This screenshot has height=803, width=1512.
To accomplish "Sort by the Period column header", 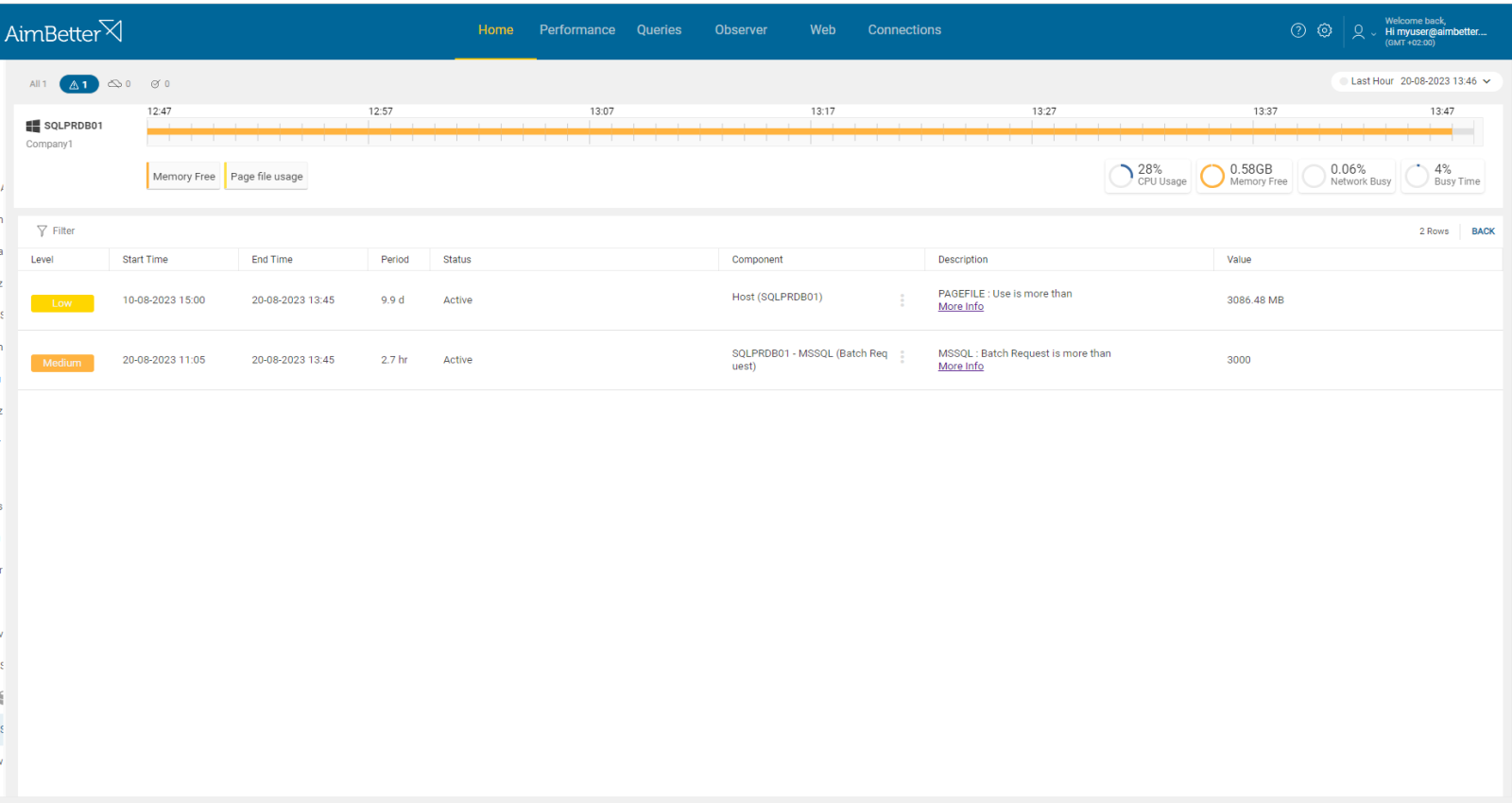I will click(395, 260).
